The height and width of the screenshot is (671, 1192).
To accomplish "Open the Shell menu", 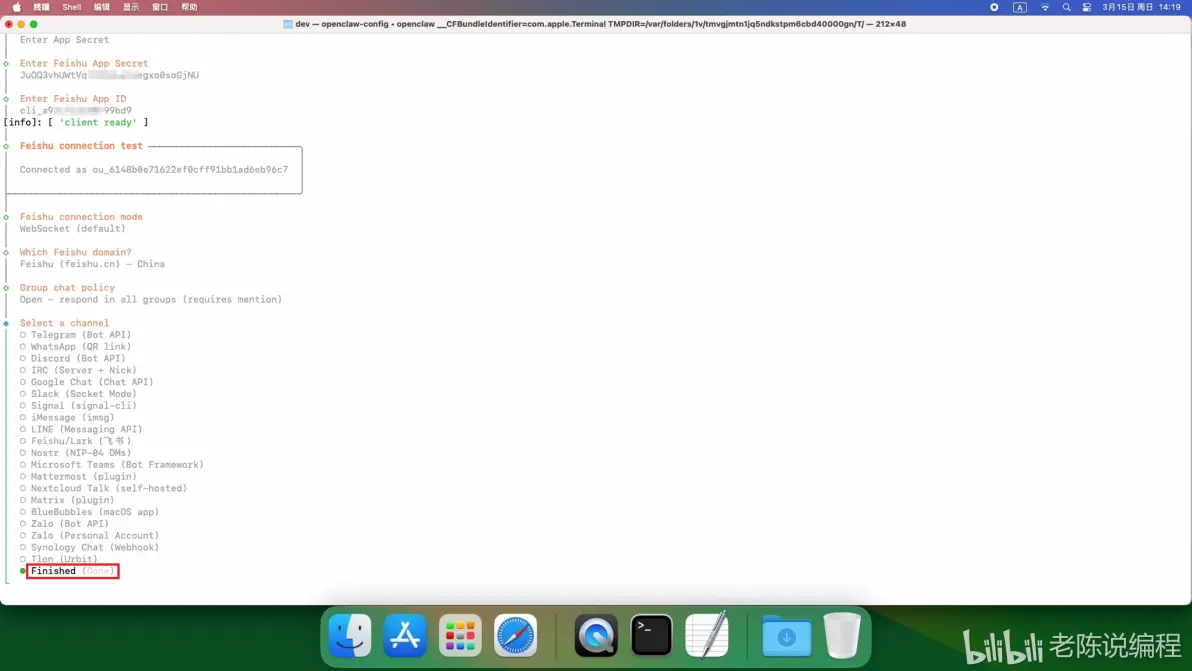I will point(71,7).
